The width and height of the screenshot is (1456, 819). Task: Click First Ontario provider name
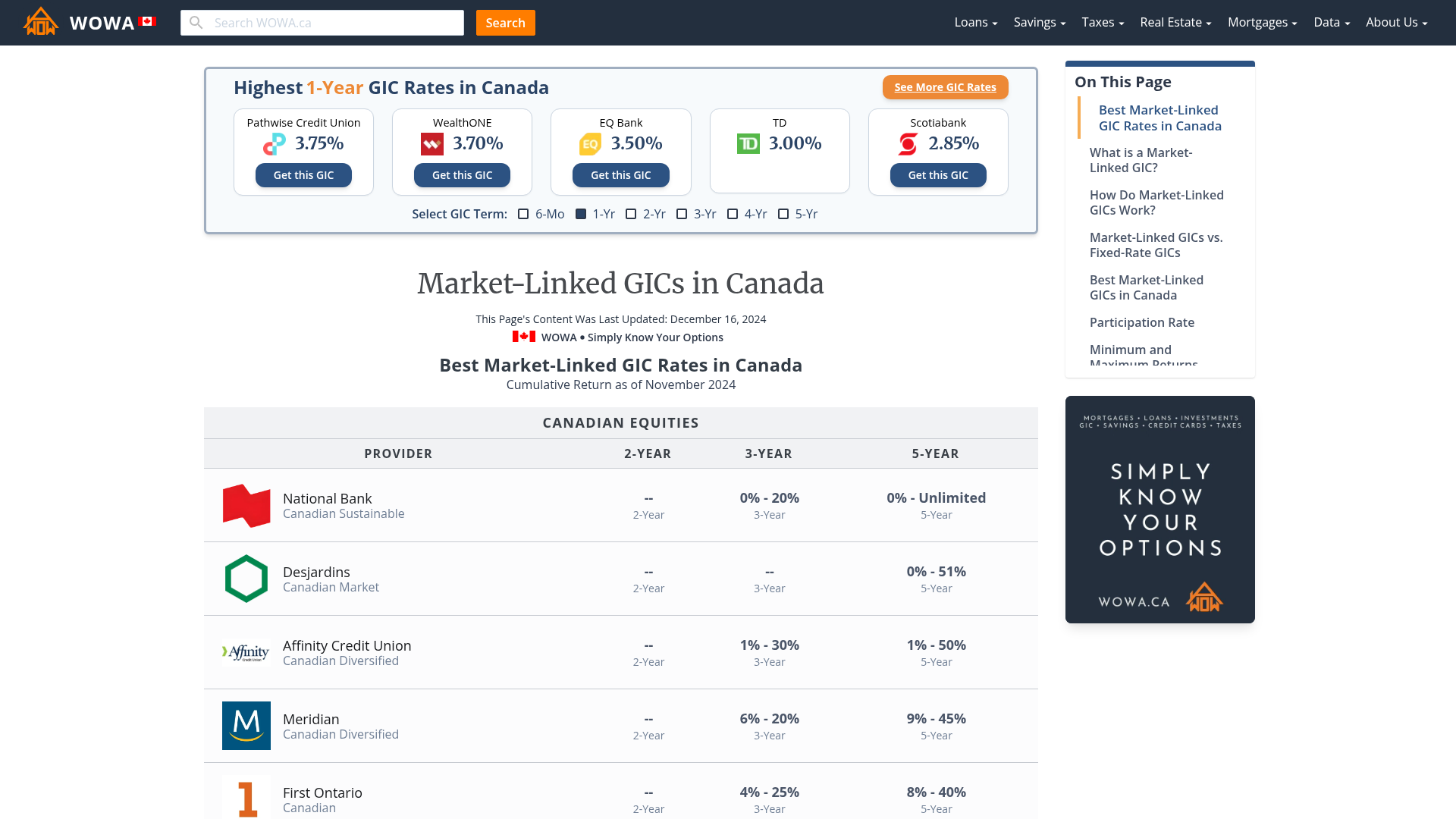[322, 792]
